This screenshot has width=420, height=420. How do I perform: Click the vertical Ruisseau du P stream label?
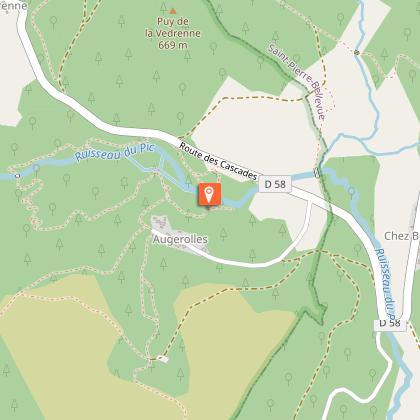click(x=385, y=283)
